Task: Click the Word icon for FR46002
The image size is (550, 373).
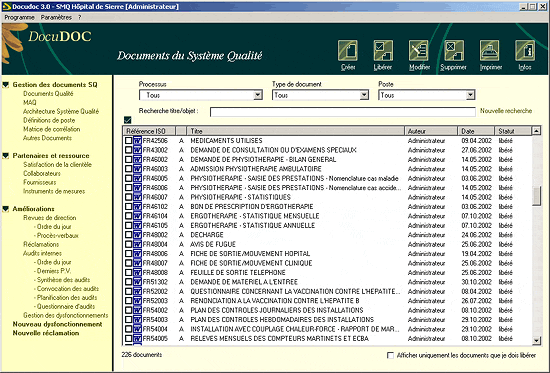Action: [137, 160]
